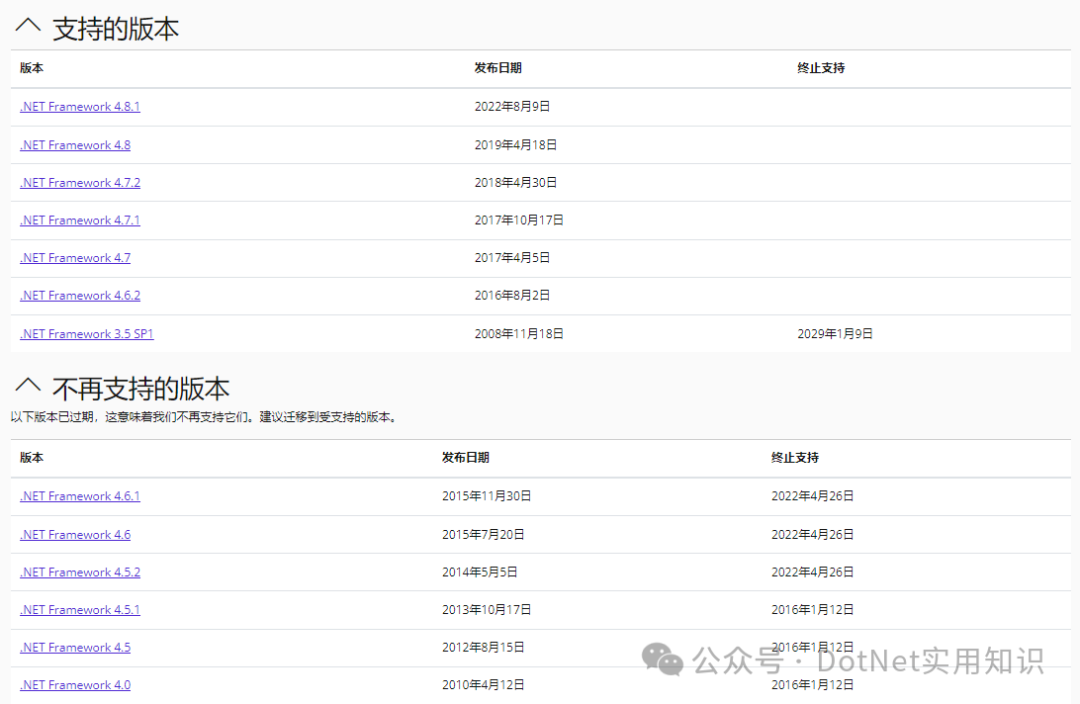Open the .NET Framework 4.6 link

click(75, 535)
